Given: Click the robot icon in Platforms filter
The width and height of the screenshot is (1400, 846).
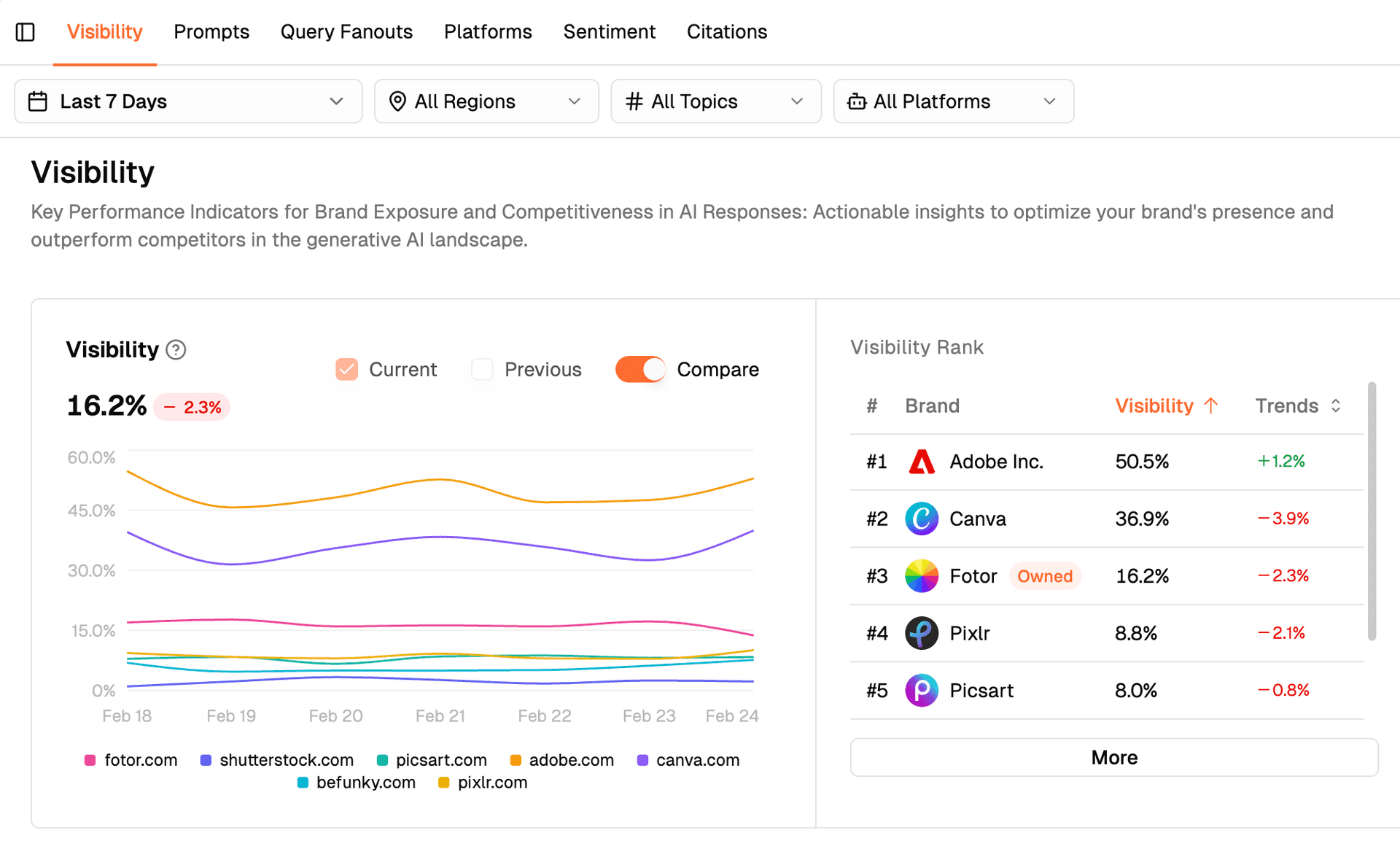Looking at the screenshot, I should click(857, 101).
